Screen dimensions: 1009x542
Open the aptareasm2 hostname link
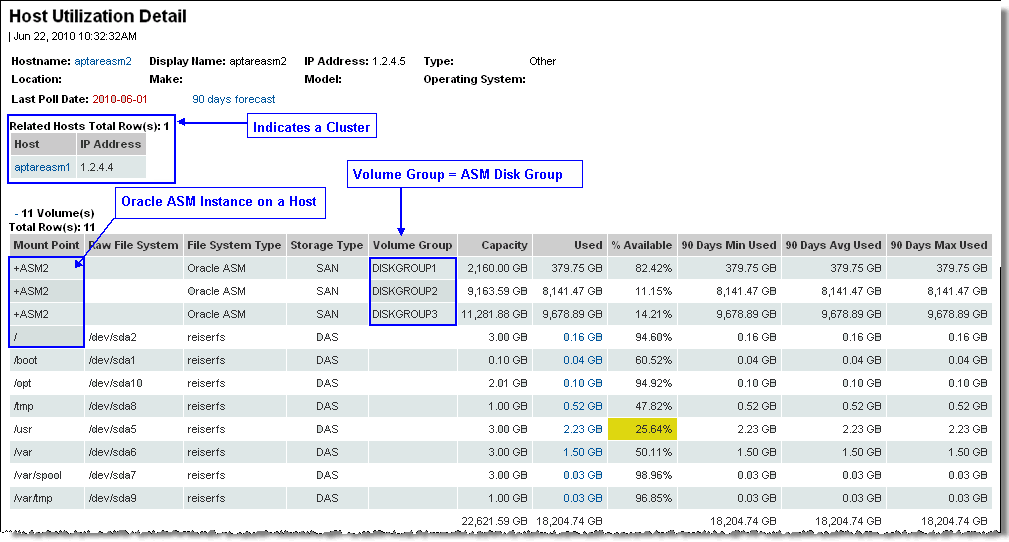click(x=103, y=61)
